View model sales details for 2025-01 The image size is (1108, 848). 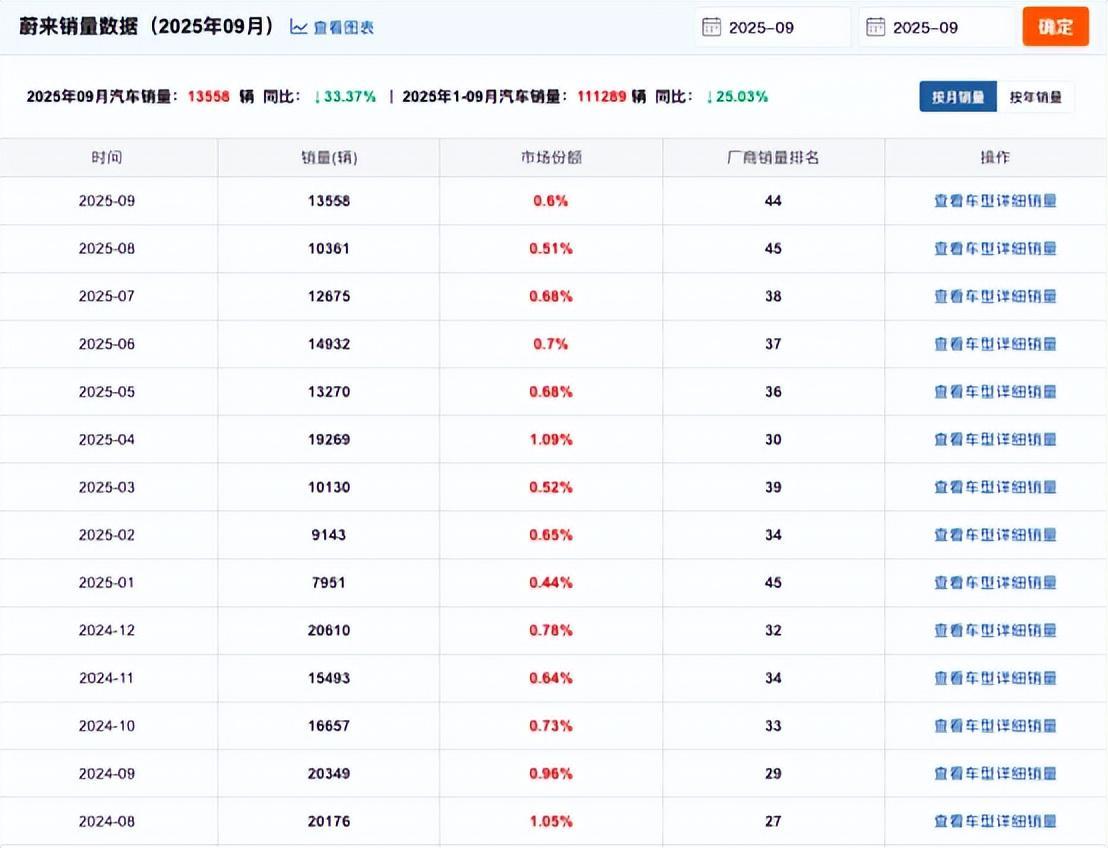click(995, 583)
